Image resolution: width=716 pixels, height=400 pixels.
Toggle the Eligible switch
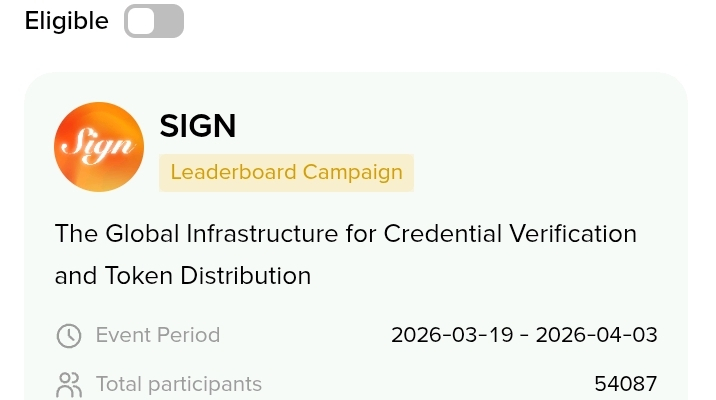[154, 21]
